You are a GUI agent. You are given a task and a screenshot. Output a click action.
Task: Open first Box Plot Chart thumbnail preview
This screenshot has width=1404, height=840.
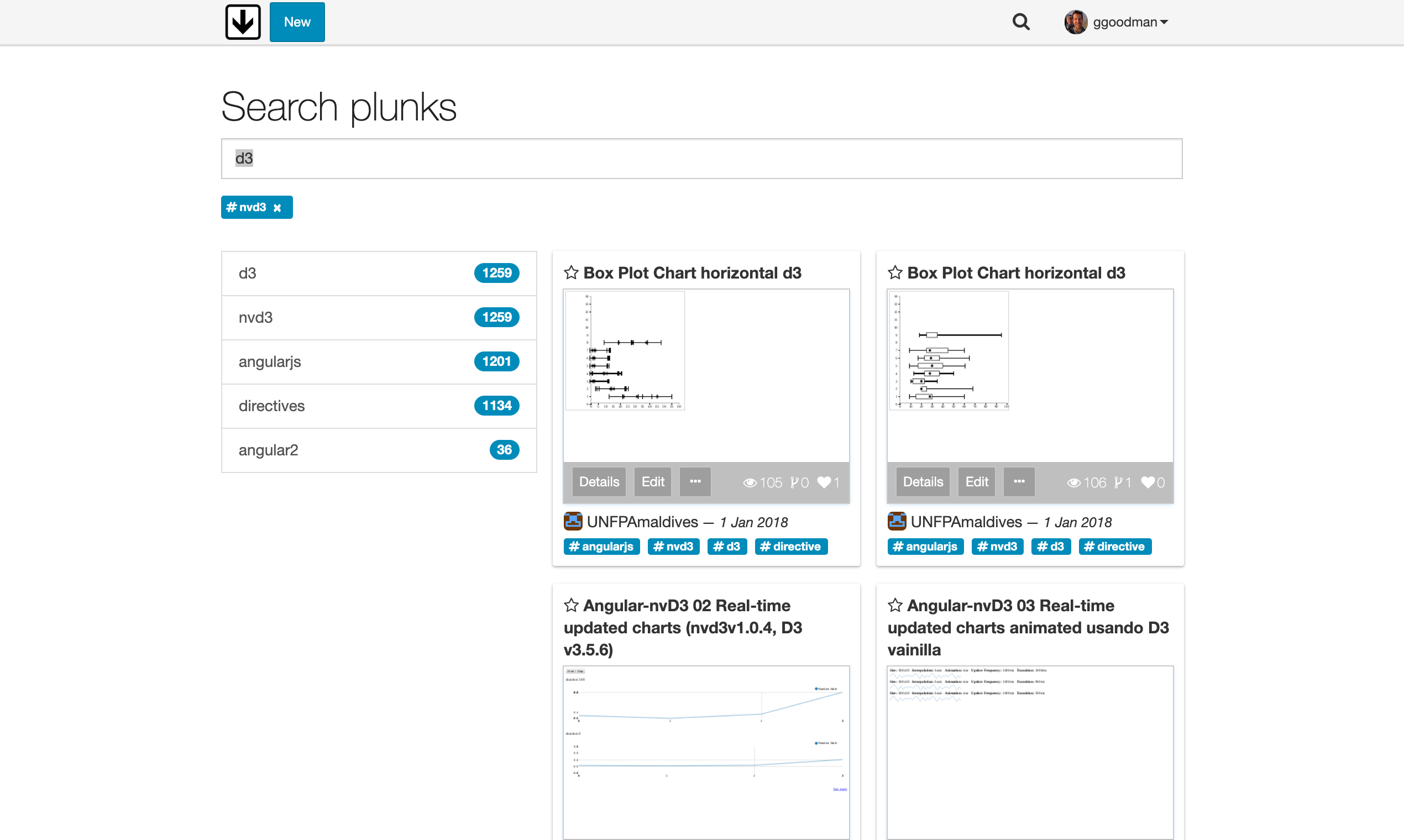coord(706,375)
